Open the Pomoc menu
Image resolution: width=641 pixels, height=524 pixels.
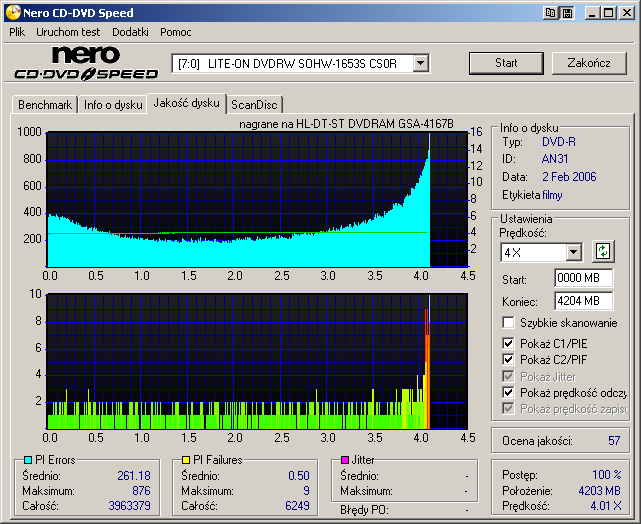pyautogui.click(x=175, y=32)
